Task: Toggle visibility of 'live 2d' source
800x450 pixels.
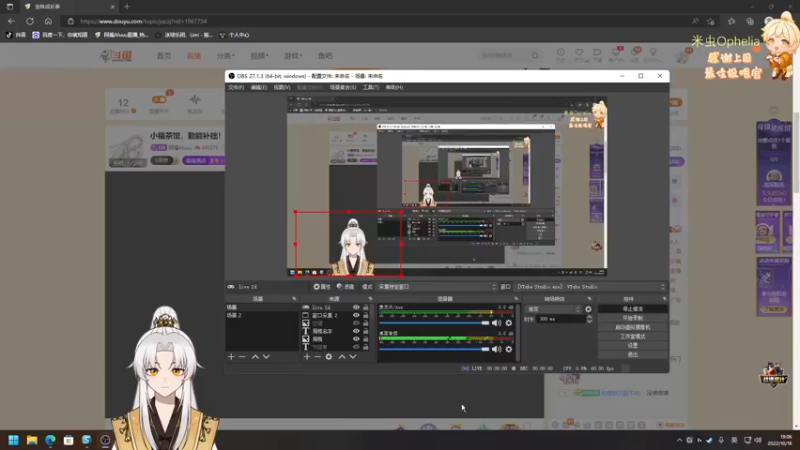Action: click(356, 308)
